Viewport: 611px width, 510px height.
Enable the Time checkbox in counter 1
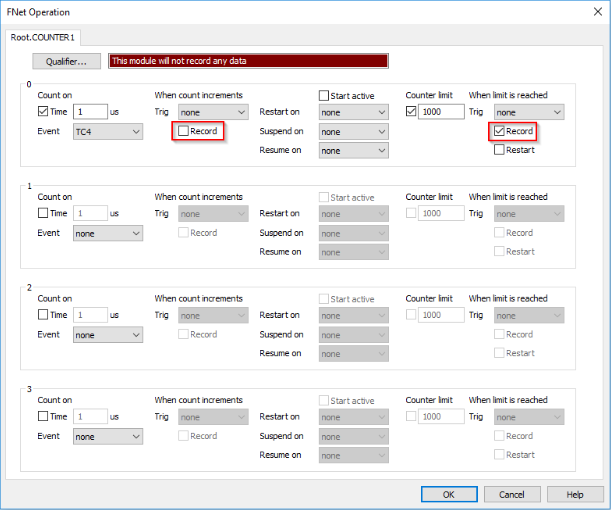point(42,213)
